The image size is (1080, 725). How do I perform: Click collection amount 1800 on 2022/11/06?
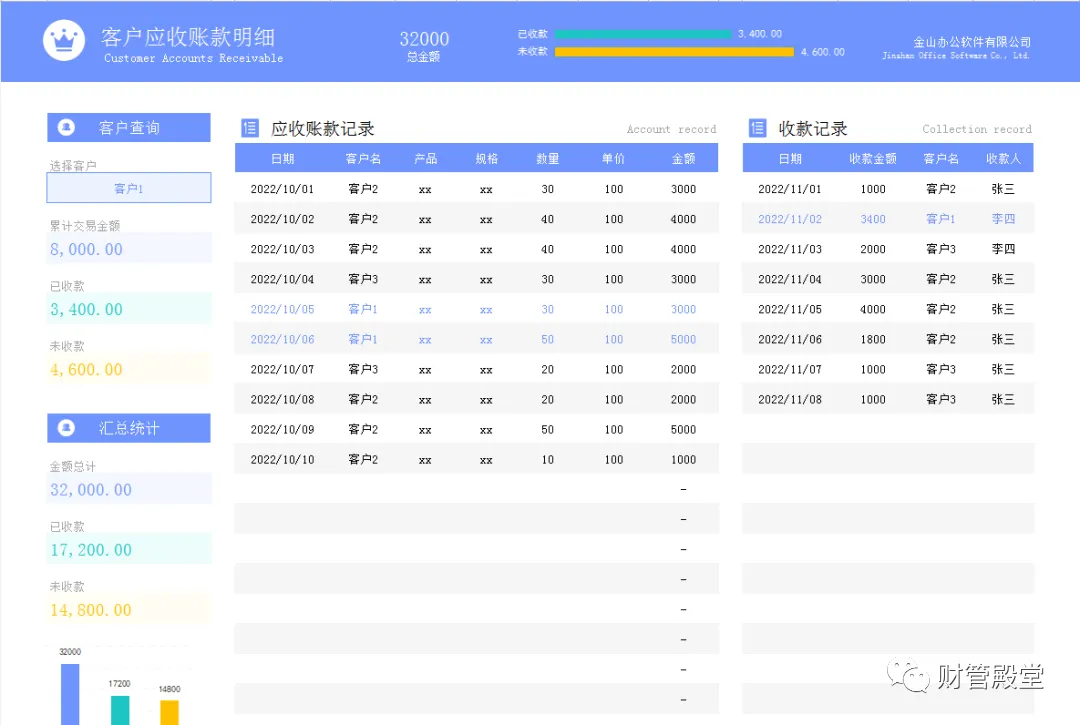[873, 339]
